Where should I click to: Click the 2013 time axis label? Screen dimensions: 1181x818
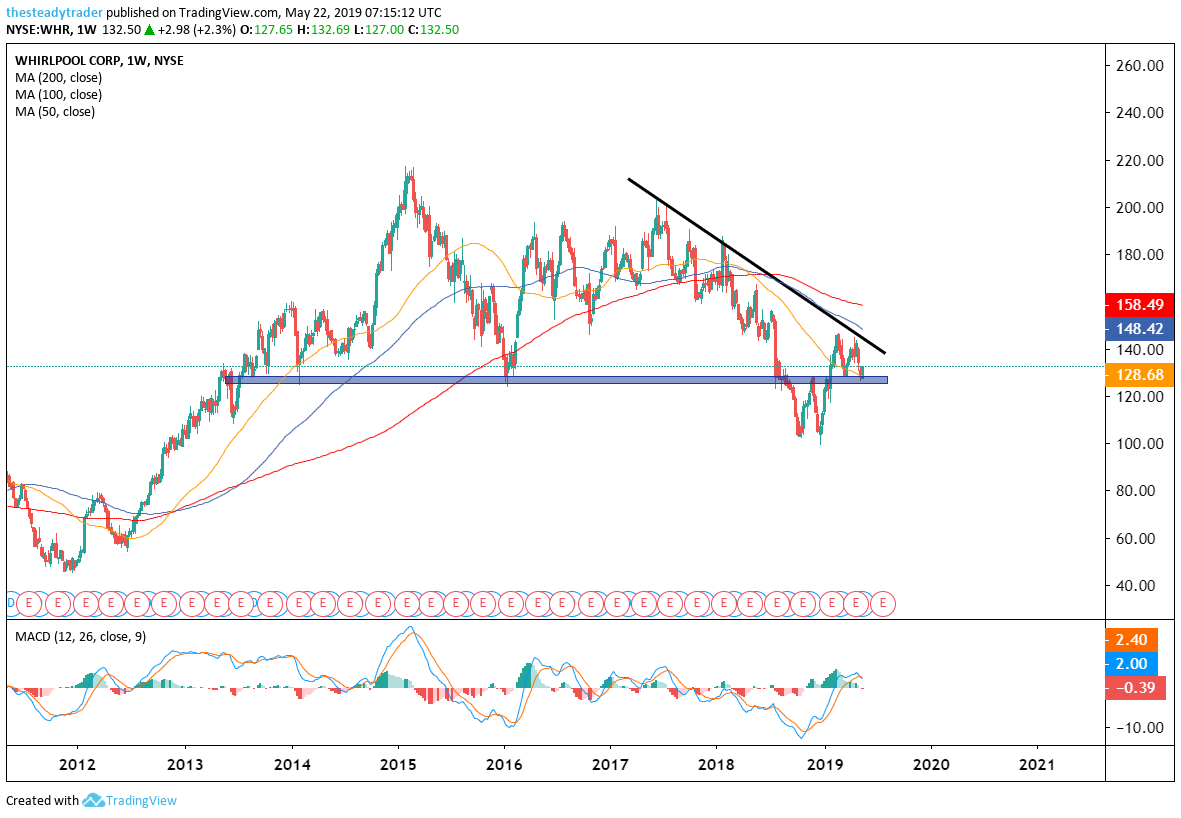(x=185, y=765)
